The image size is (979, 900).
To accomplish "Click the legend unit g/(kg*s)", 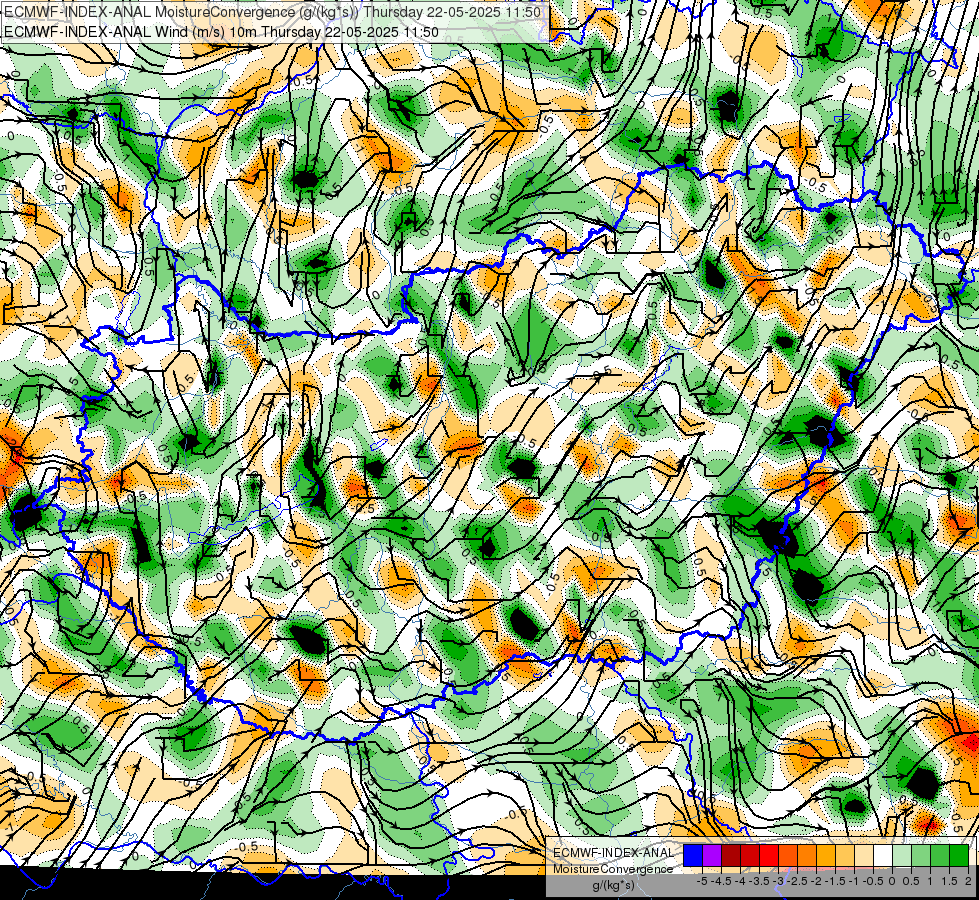I will click(614, 885).
